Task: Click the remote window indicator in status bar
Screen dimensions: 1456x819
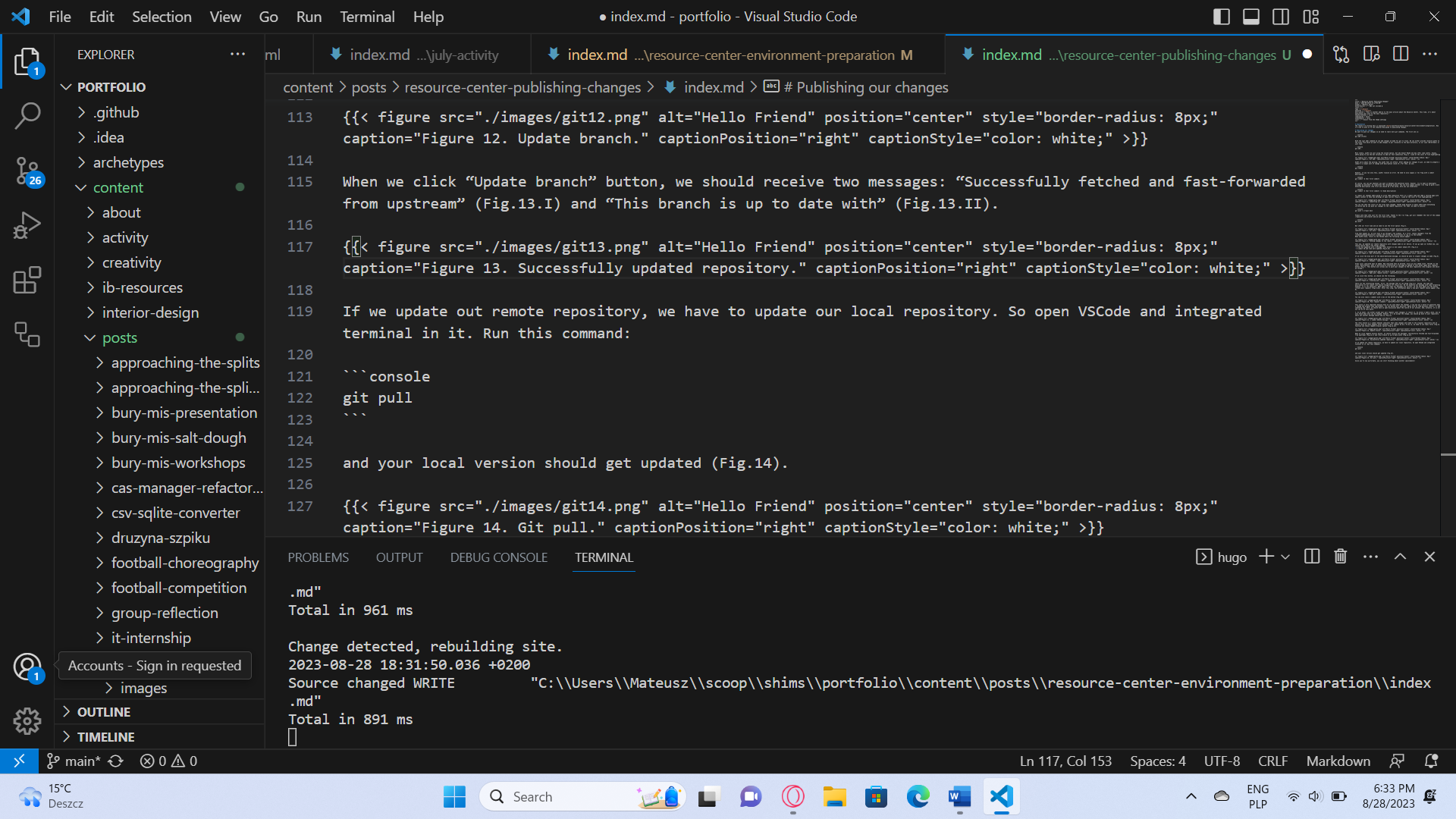Action: point(19,761)
